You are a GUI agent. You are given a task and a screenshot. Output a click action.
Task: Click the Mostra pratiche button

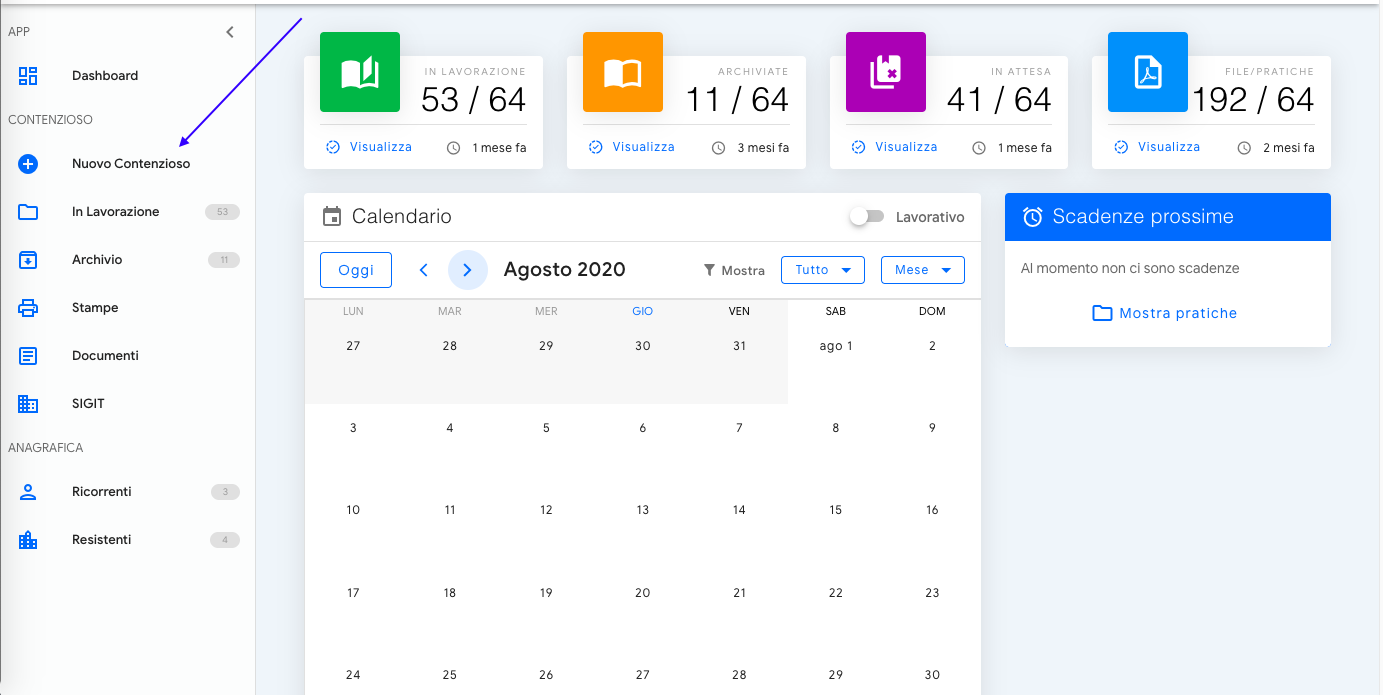coord(1165,313)
